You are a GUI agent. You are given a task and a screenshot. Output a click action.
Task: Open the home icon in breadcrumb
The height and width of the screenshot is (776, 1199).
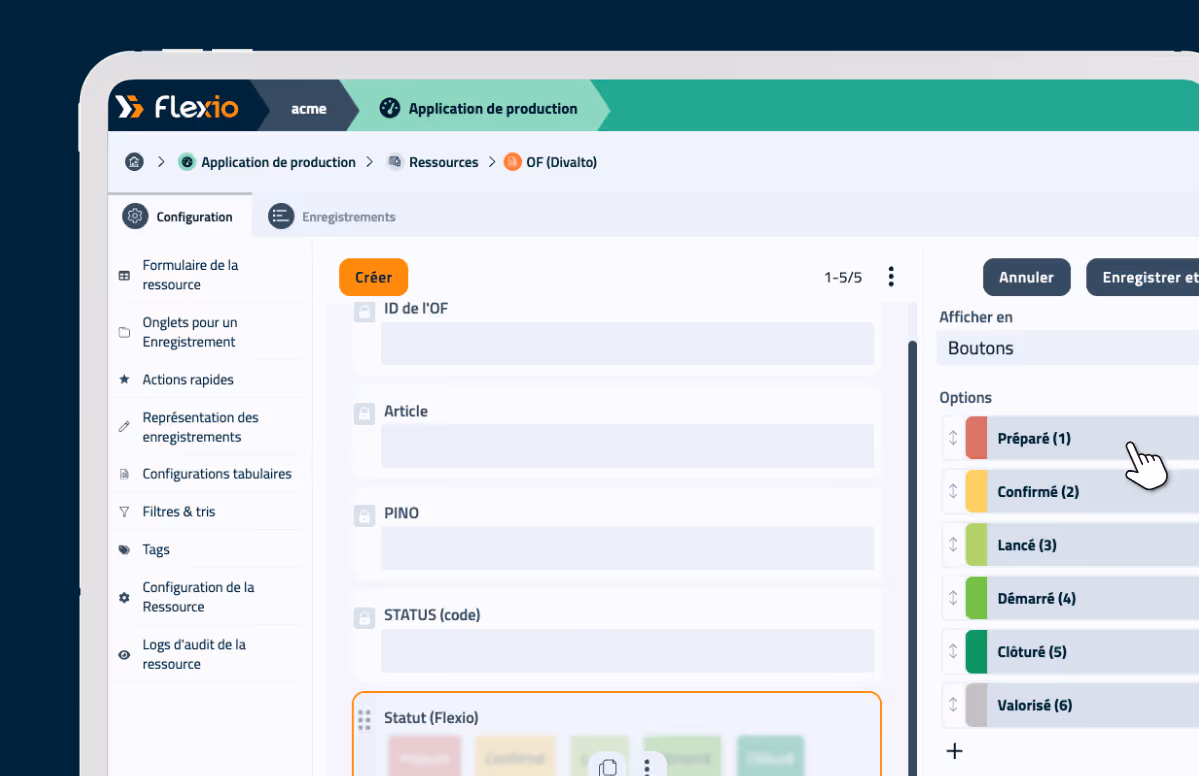click(x=134, y=162)
